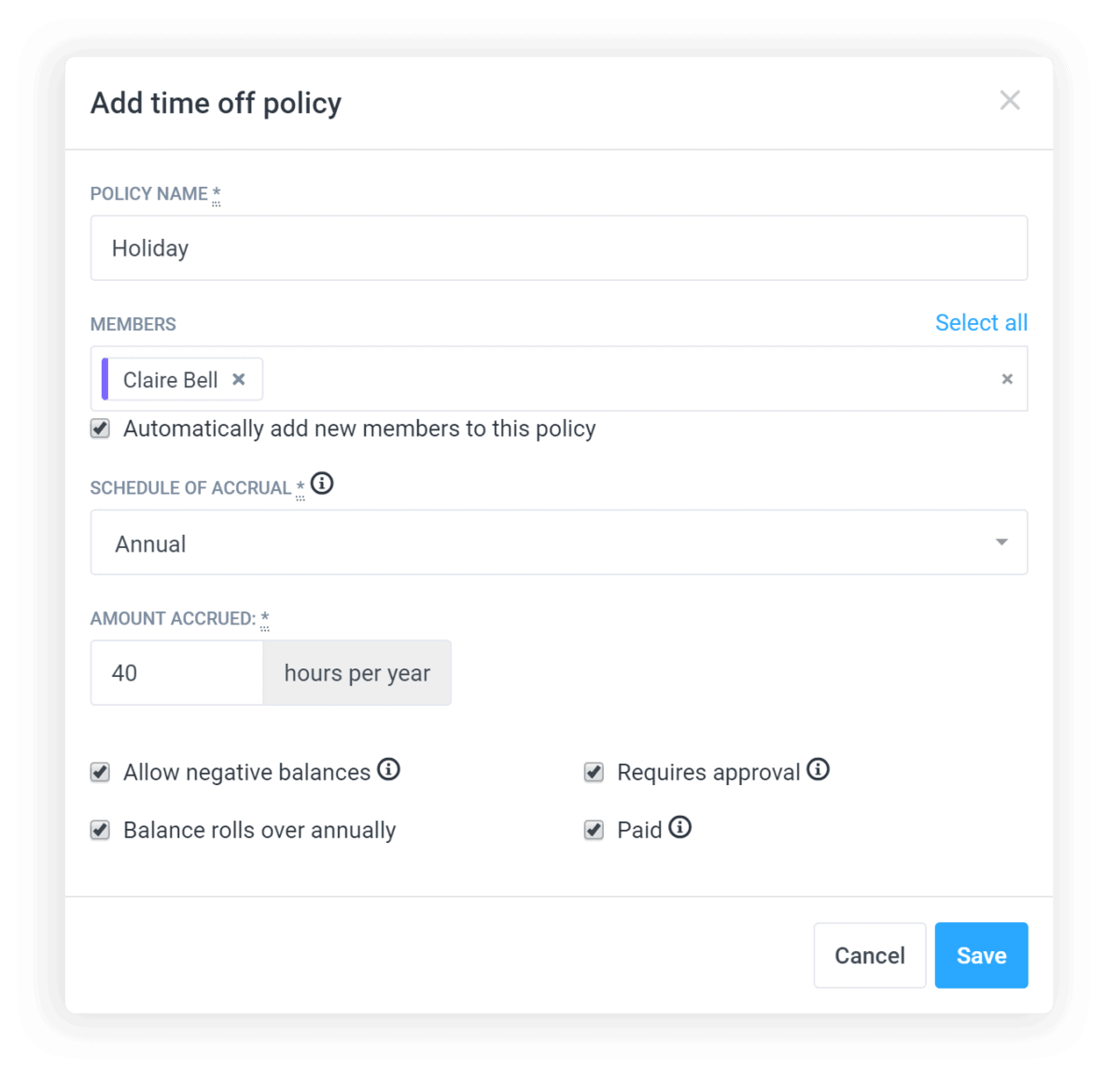
Task: Cancel creating the time off policy
Action: [x=869, y=955]
